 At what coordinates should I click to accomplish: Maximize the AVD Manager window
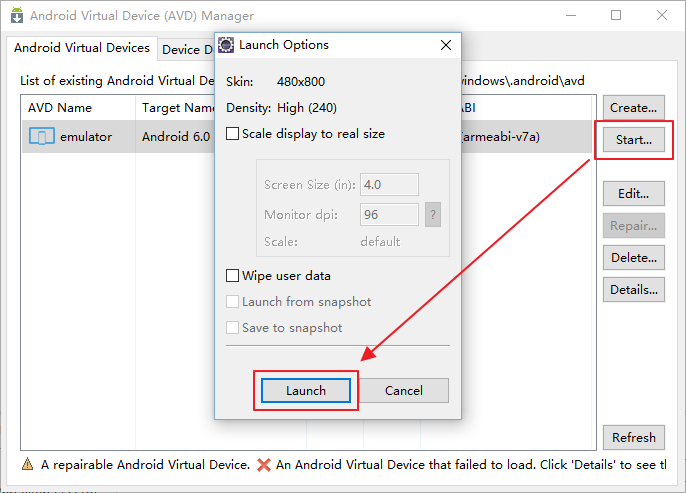(x=616, y=15)
